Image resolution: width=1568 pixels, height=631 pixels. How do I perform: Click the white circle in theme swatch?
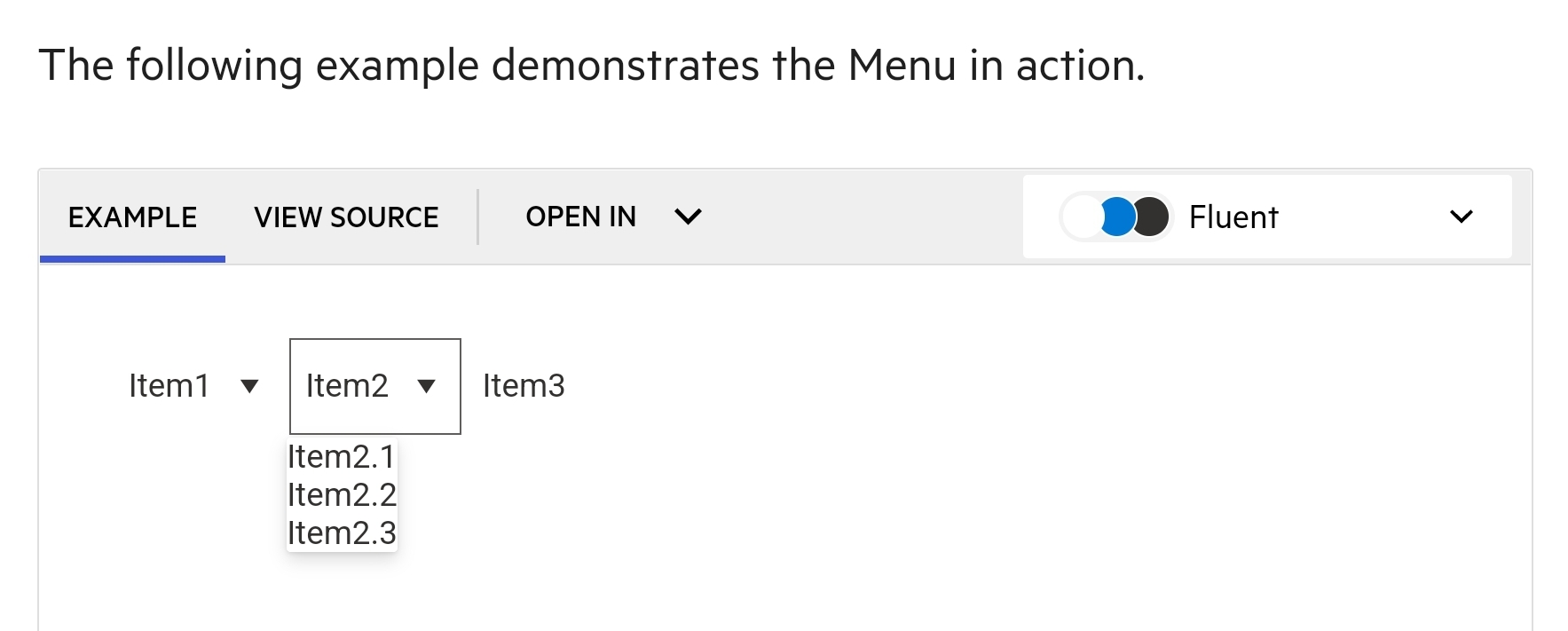1082,217
